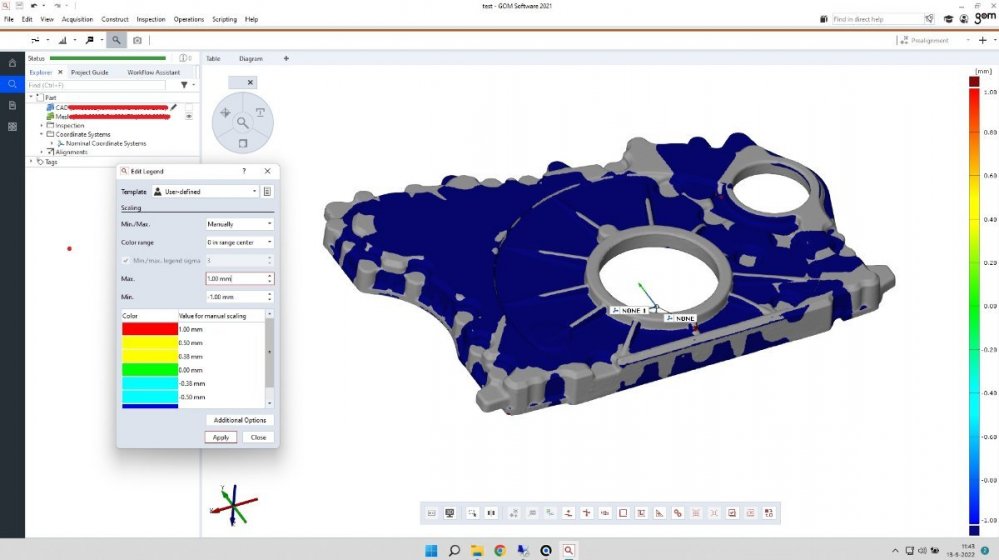The width and height of the screenshot is (999, 560).
Task: Click the move arrows in radial menu
Action: pyautogui.click(x=225, y=113)
